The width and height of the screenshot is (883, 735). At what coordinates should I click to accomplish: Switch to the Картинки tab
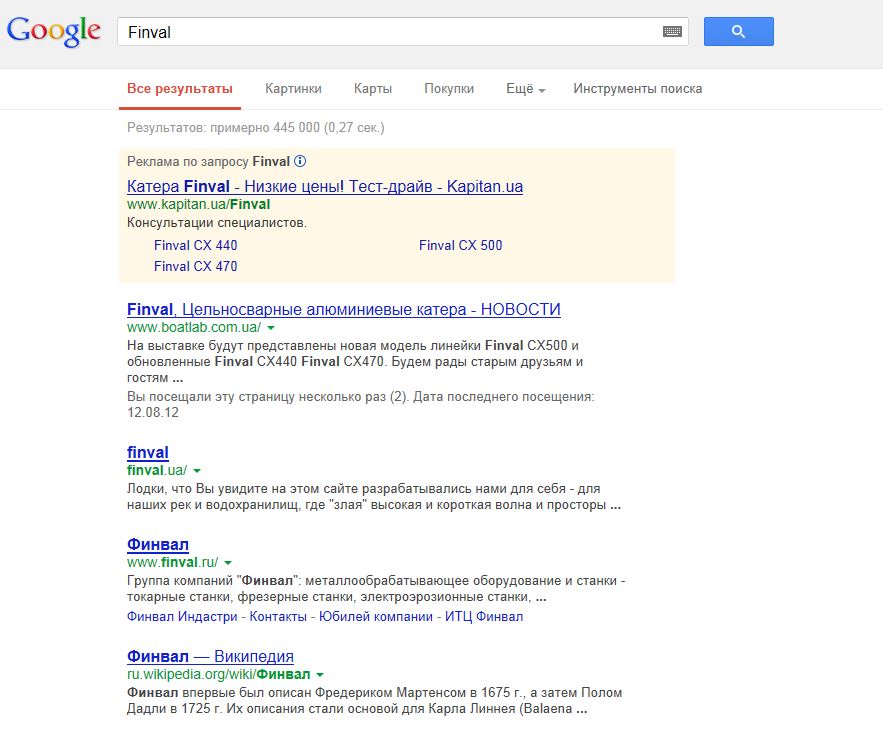293,89
